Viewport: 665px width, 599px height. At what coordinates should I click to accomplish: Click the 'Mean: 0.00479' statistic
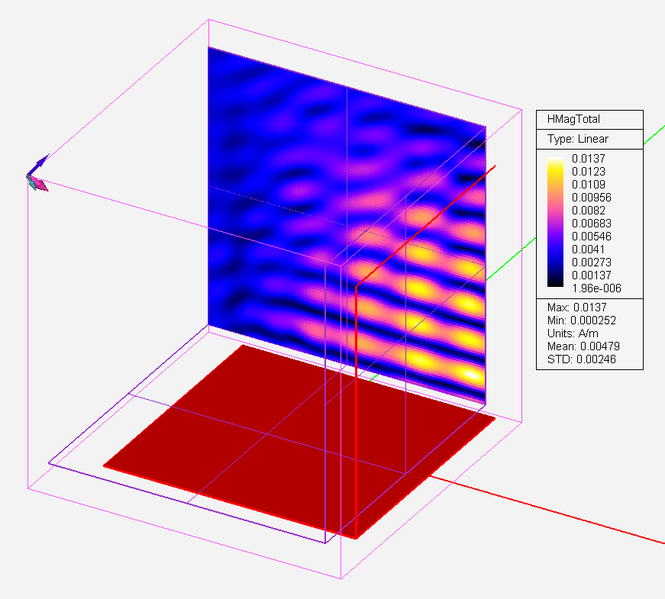[x=583, y=346]
